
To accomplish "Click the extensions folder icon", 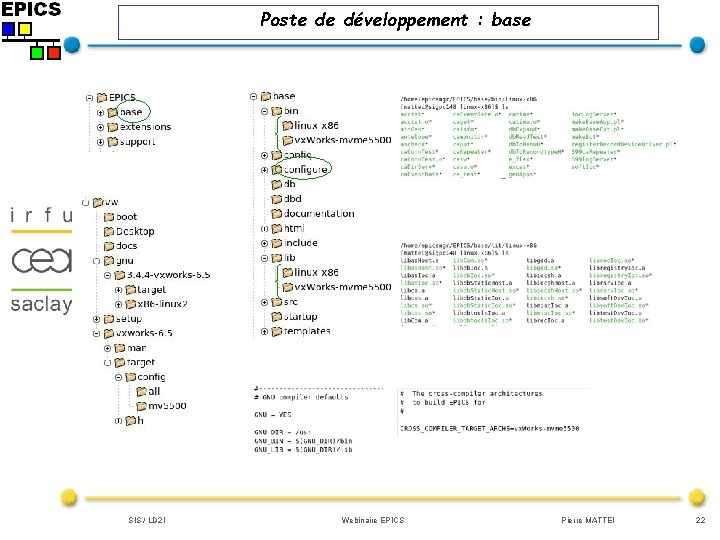I will coord(112,127).
